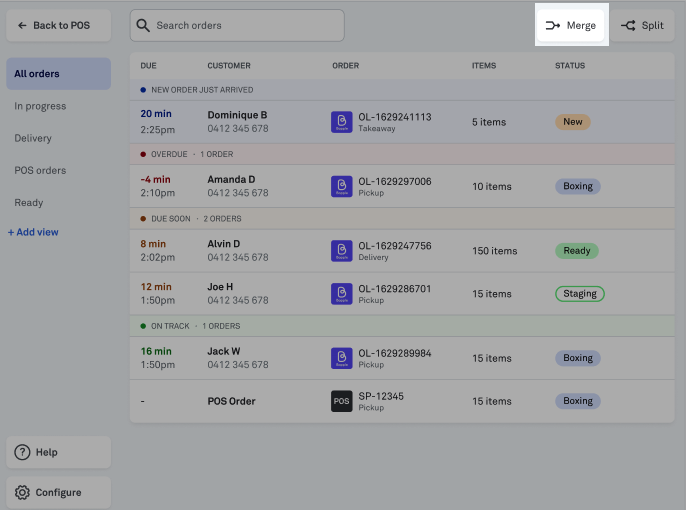Click the 5 items cell
The height and width of the screenshot is (510, 686).
pos(489,122)
